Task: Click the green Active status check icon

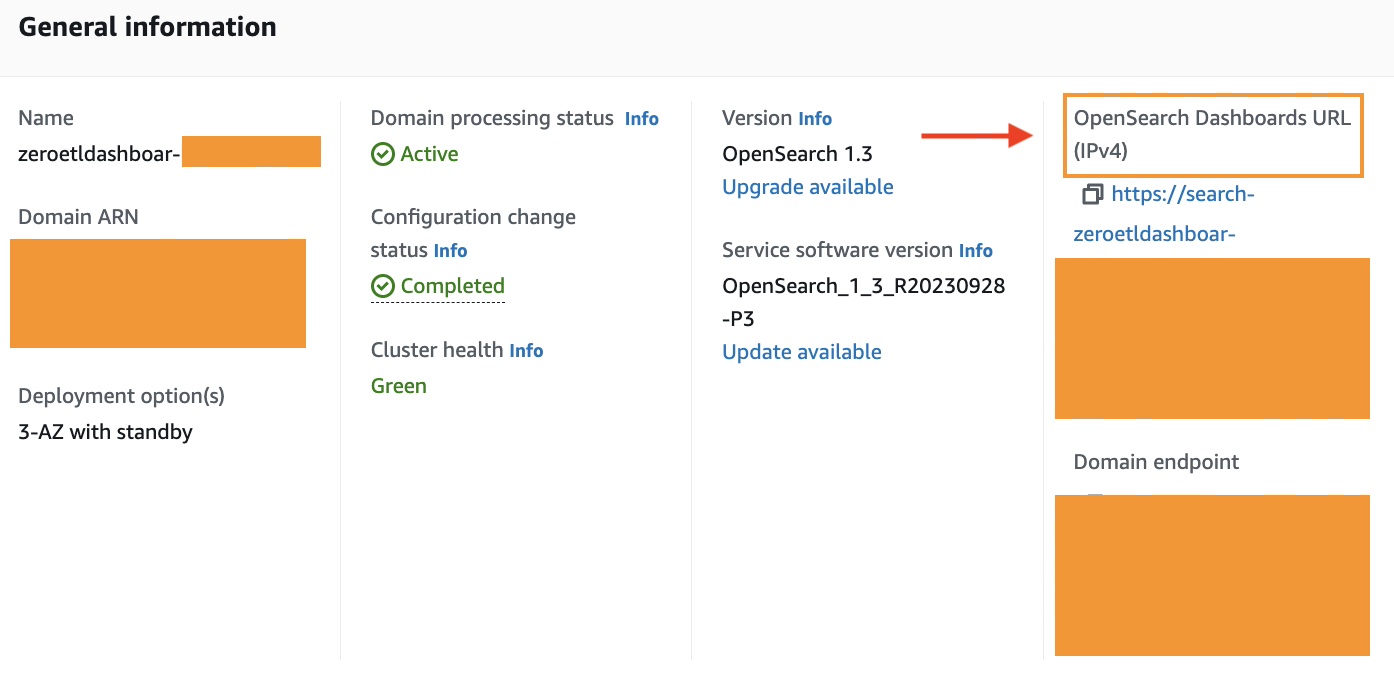Action: click(x=382, y=154)
